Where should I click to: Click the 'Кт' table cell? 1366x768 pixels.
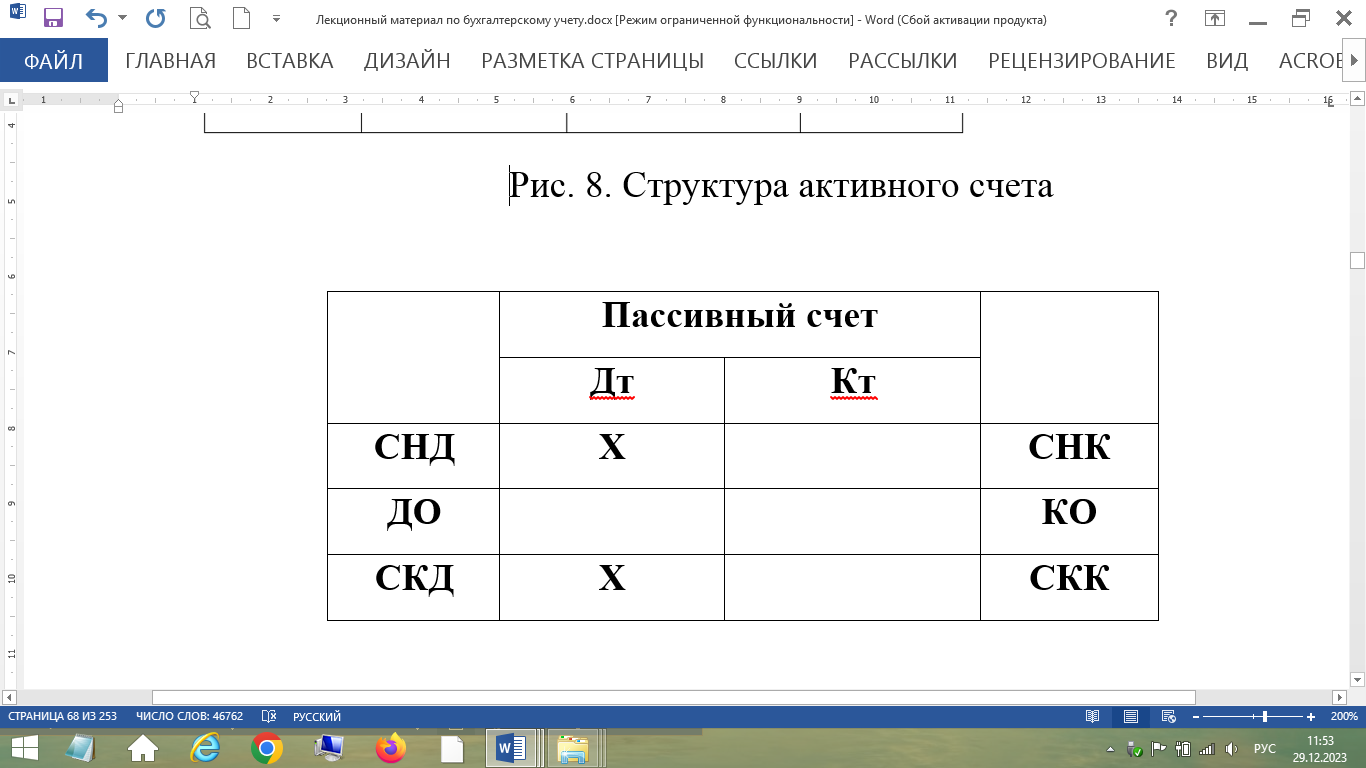click(852, 390)
